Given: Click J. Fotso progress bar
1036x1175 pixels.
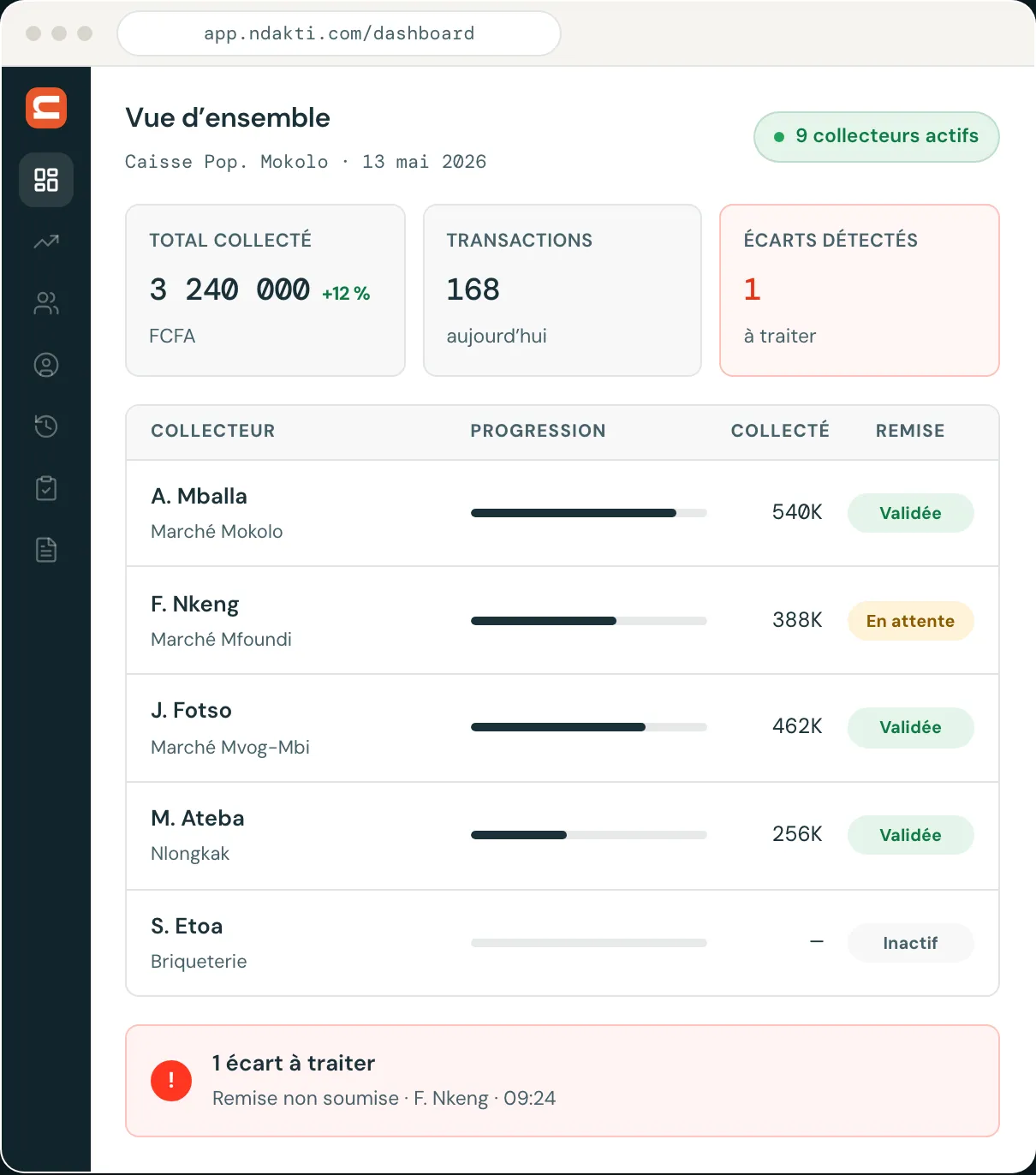Looking at the screenshot, I should pos(589,727).
